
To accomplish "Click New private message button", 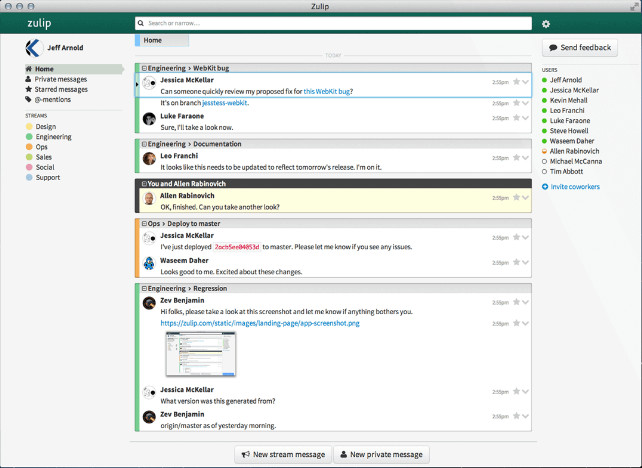I will click(382, 454).
